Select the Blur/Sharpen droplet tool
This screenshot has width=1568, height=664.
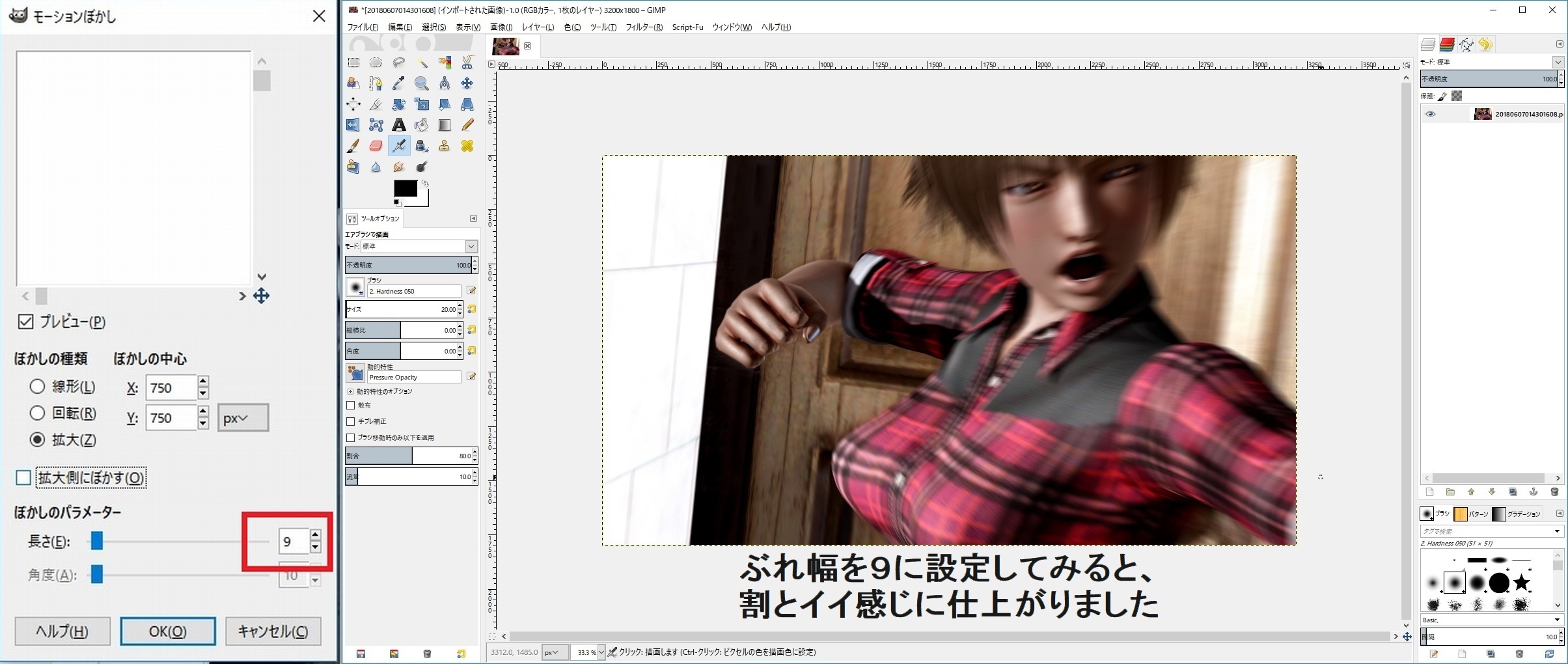pyautogui.click(x=376, y=167)
